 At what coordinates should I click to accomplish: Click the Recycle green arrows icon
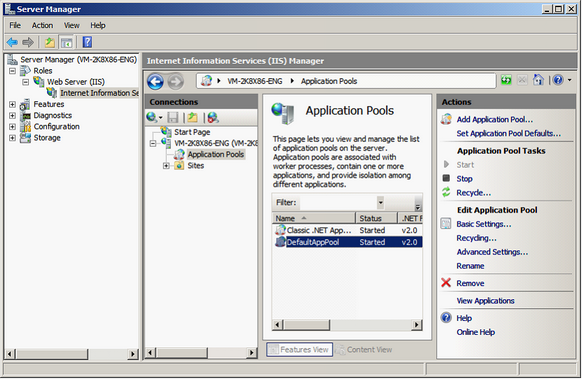(446, 192)
